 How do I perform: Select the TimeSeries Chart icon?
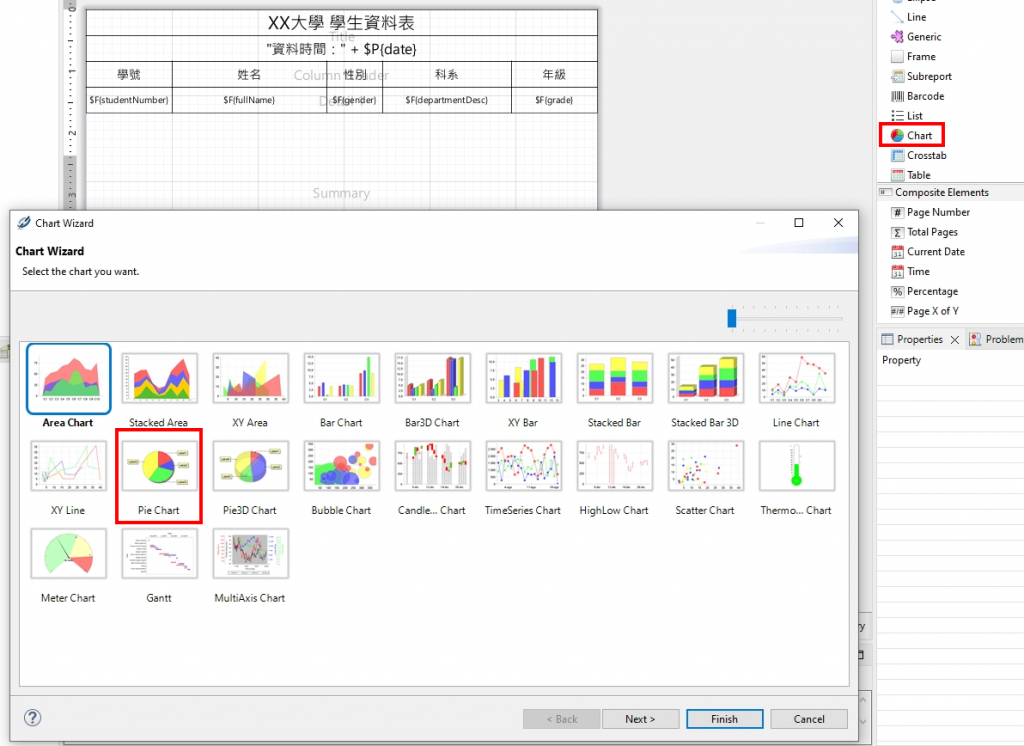[524, 466]
